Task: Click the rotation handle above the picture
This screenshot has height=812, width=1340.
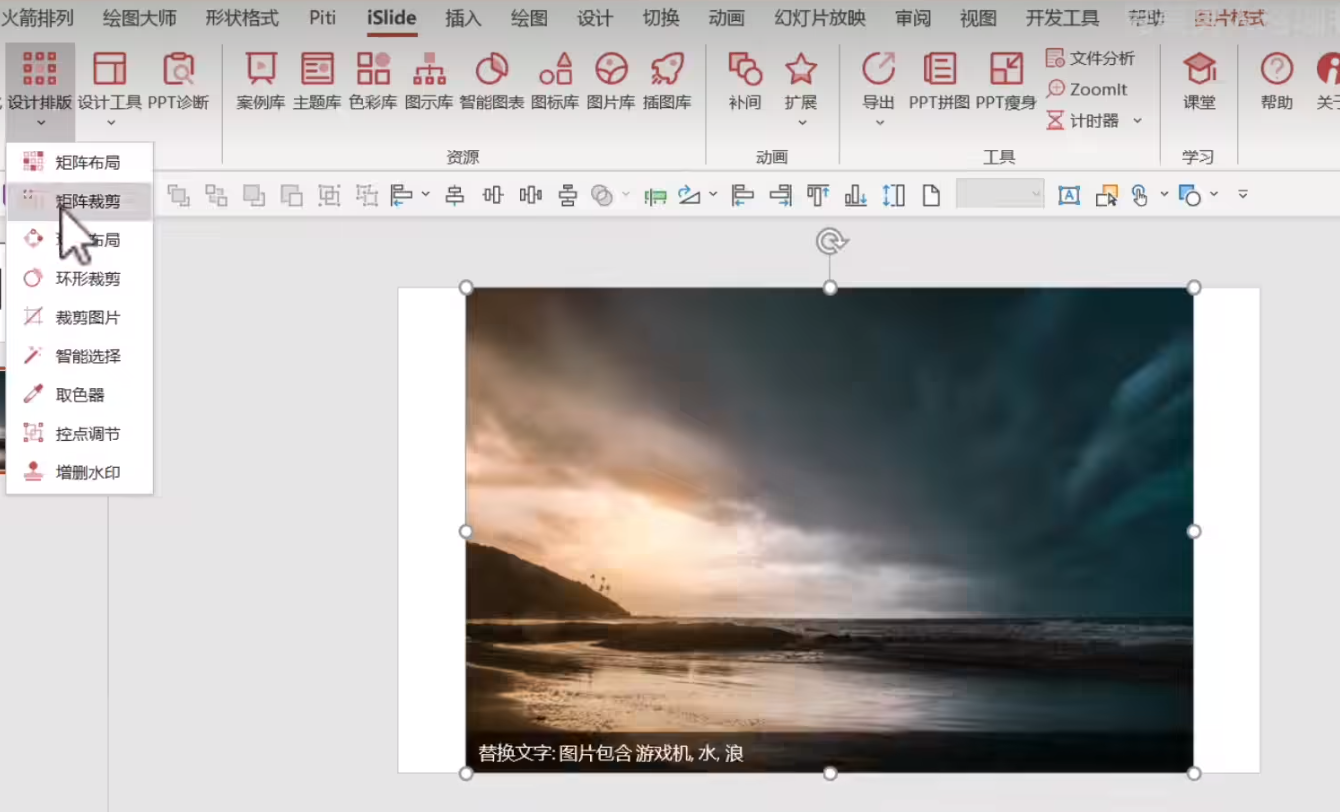Action: click(x=830, y=241)
